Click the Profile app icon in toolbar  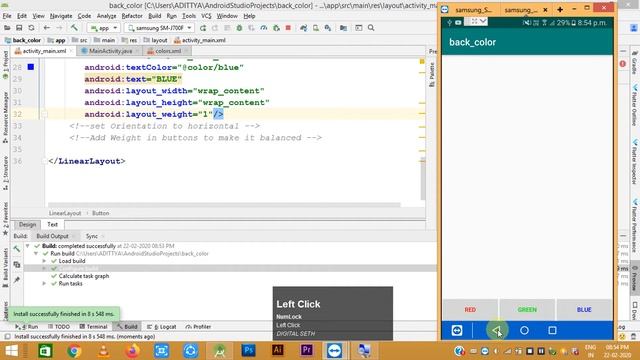264,28
